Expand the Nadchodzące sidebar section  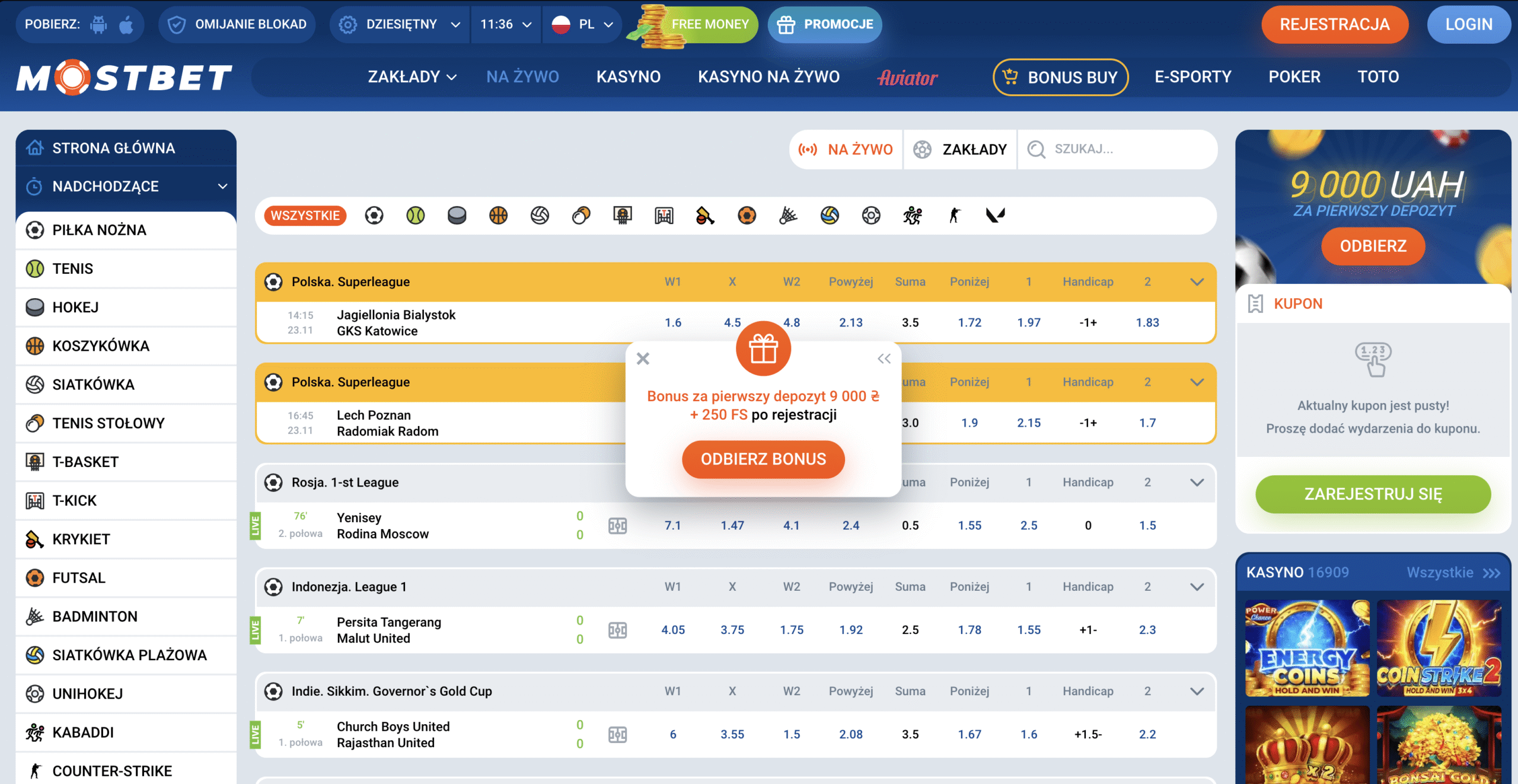126,186
